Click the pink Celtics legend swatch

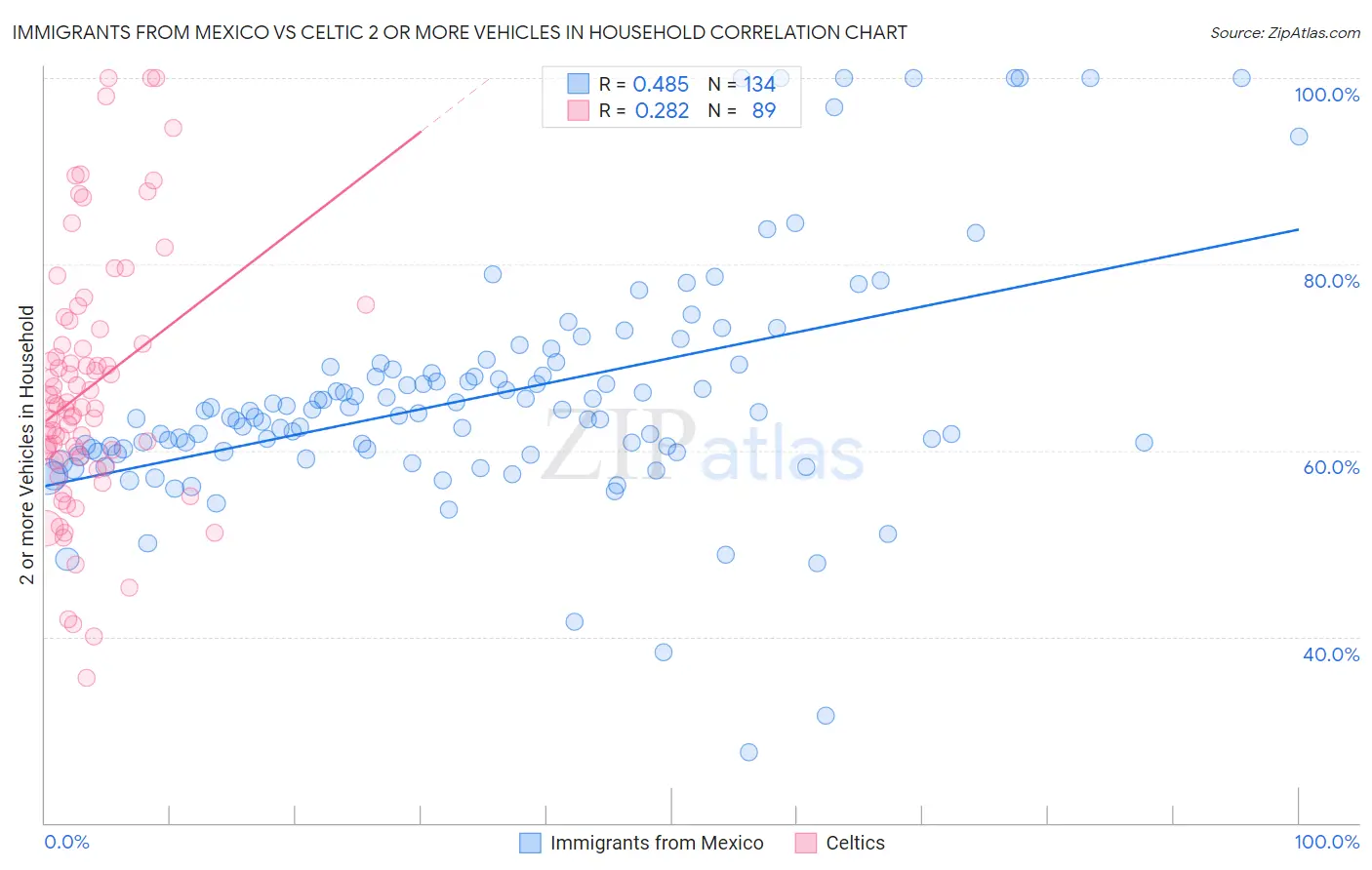click(x=805, y=843)
